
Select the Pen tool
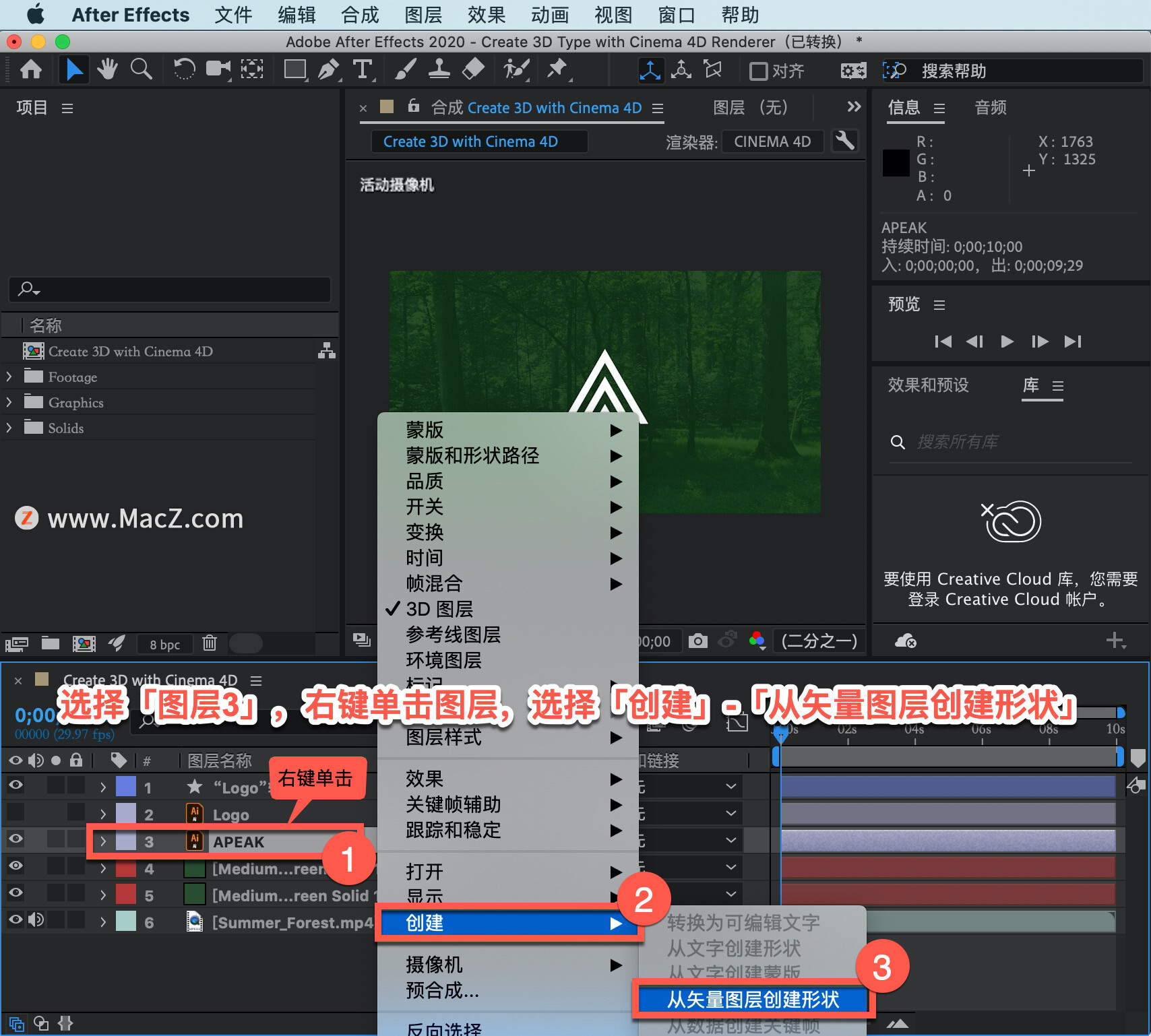point(328,69)
